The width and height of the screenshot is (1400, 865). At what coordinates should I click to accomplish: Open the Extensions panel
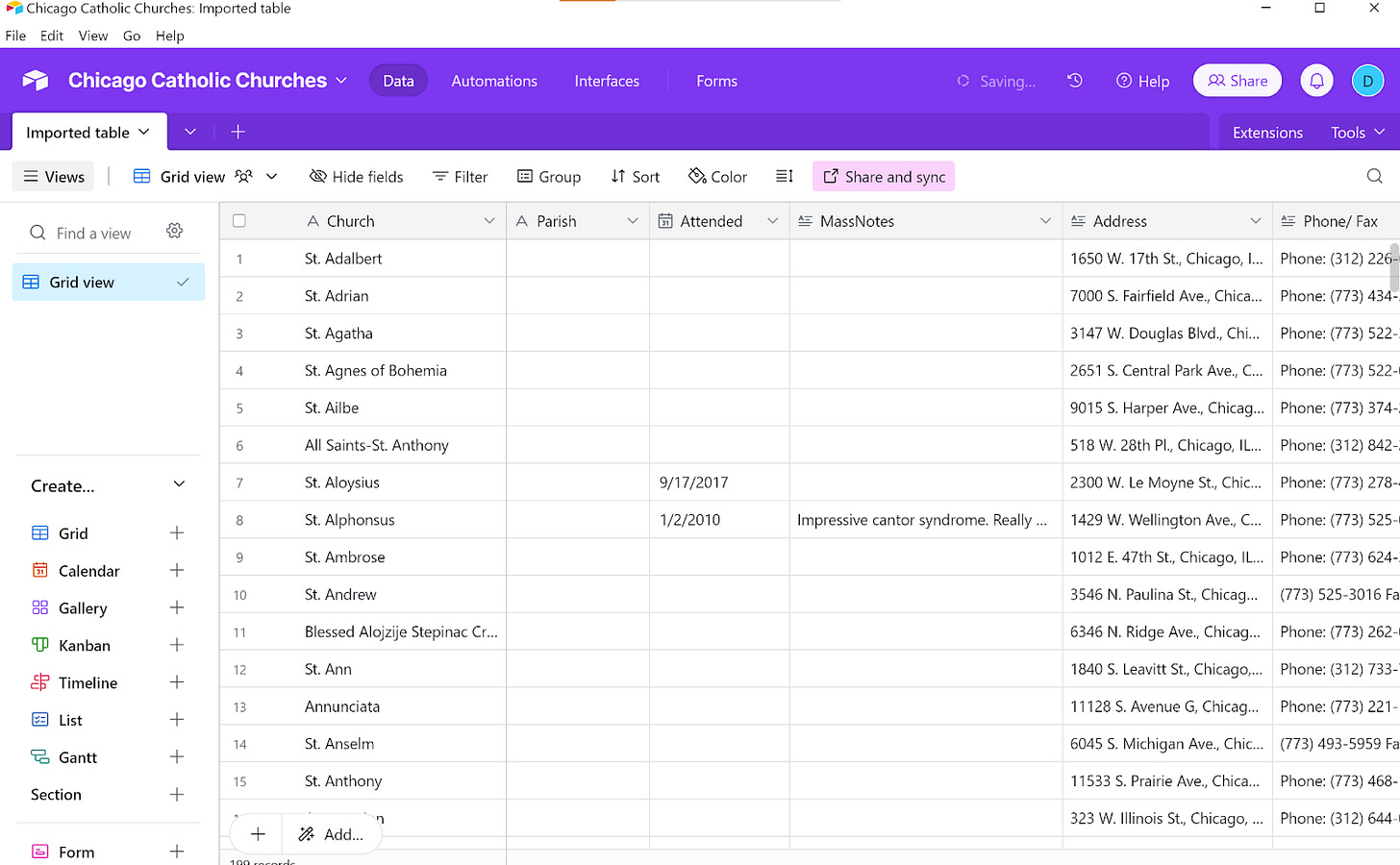pos(1267,133)
